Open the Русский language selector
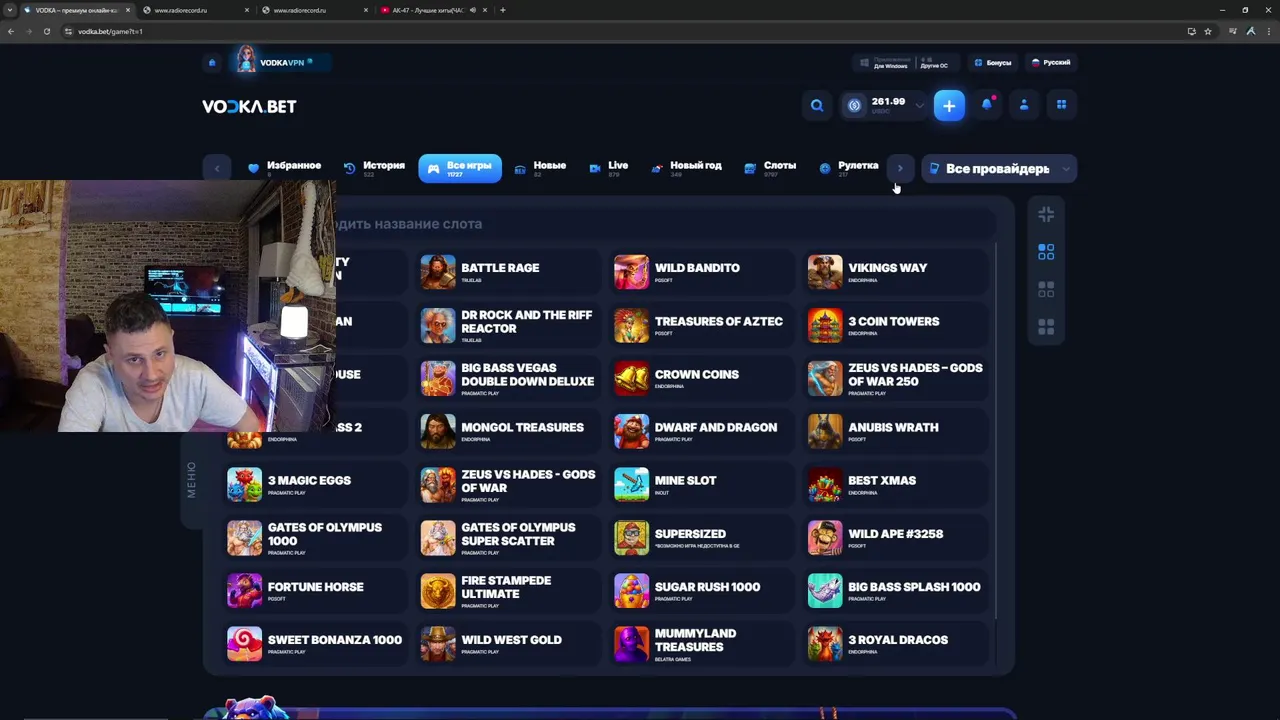 1051,62
